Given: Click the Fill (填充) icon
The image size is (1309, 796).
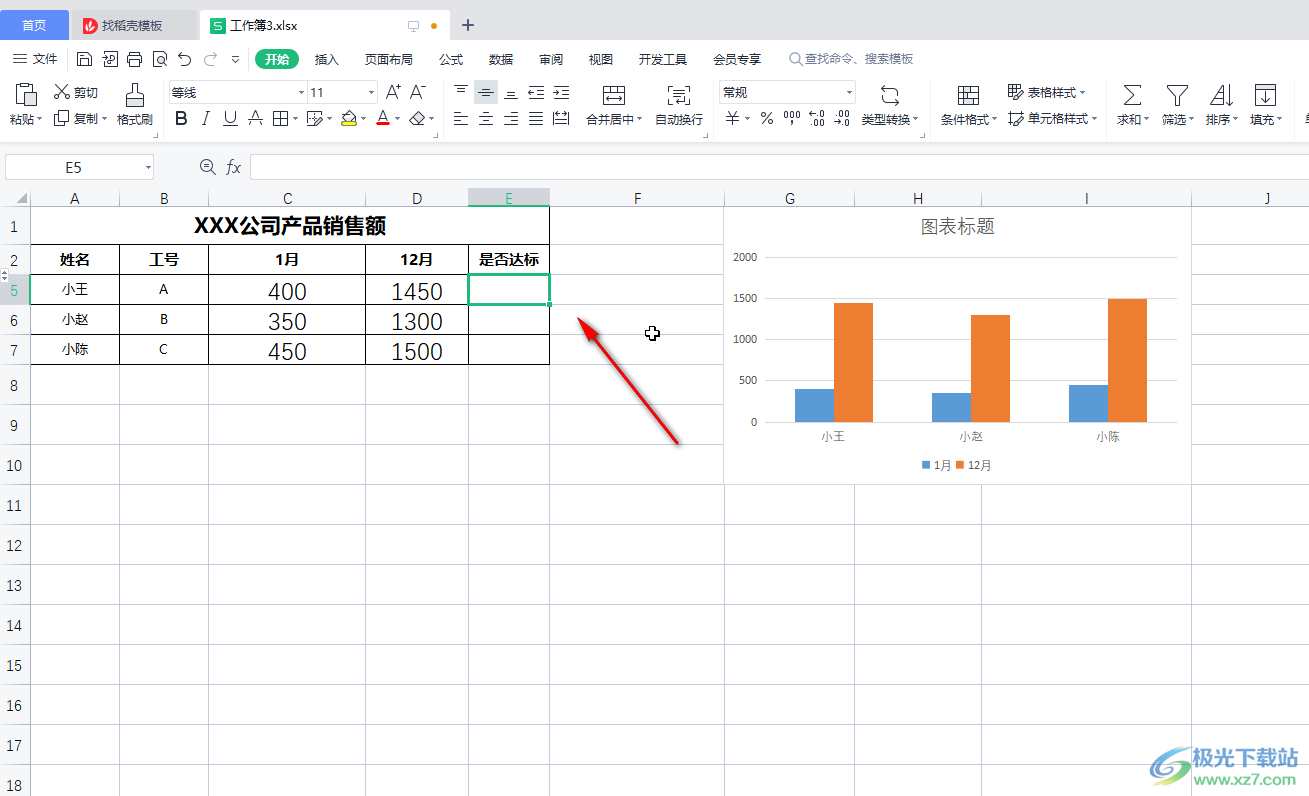Looking at the screenshot, I should [x=1265, y=95].
